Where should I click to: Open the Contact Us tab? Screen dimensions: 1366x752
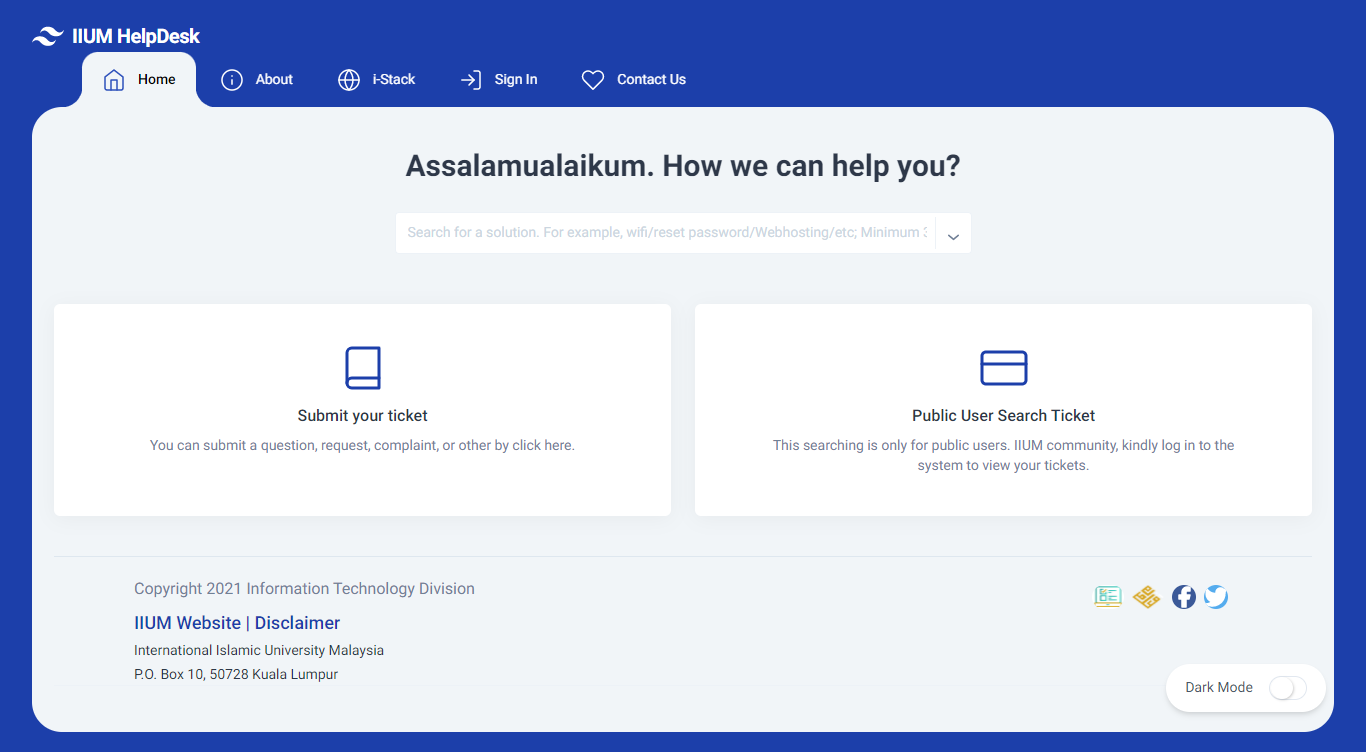634,80
